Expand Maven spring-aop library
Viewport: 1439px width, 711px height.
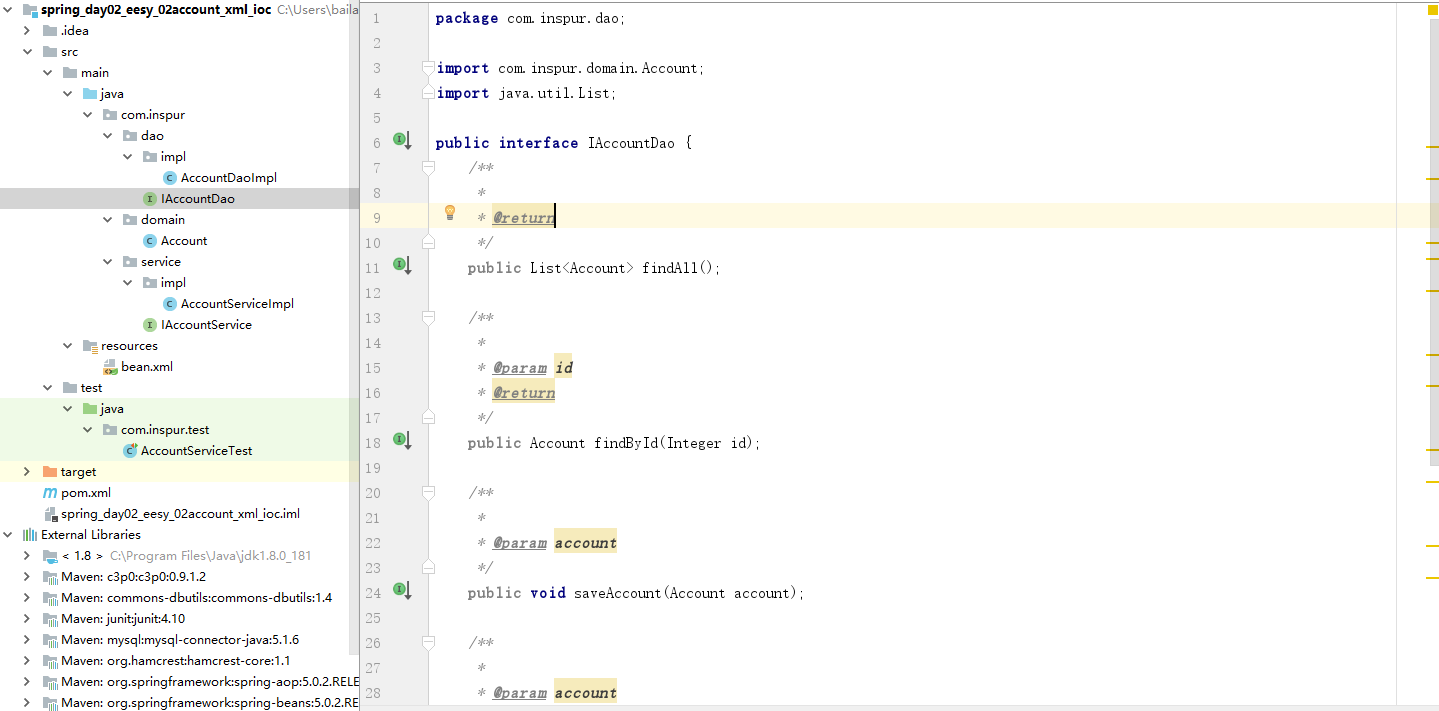(28, 682)
